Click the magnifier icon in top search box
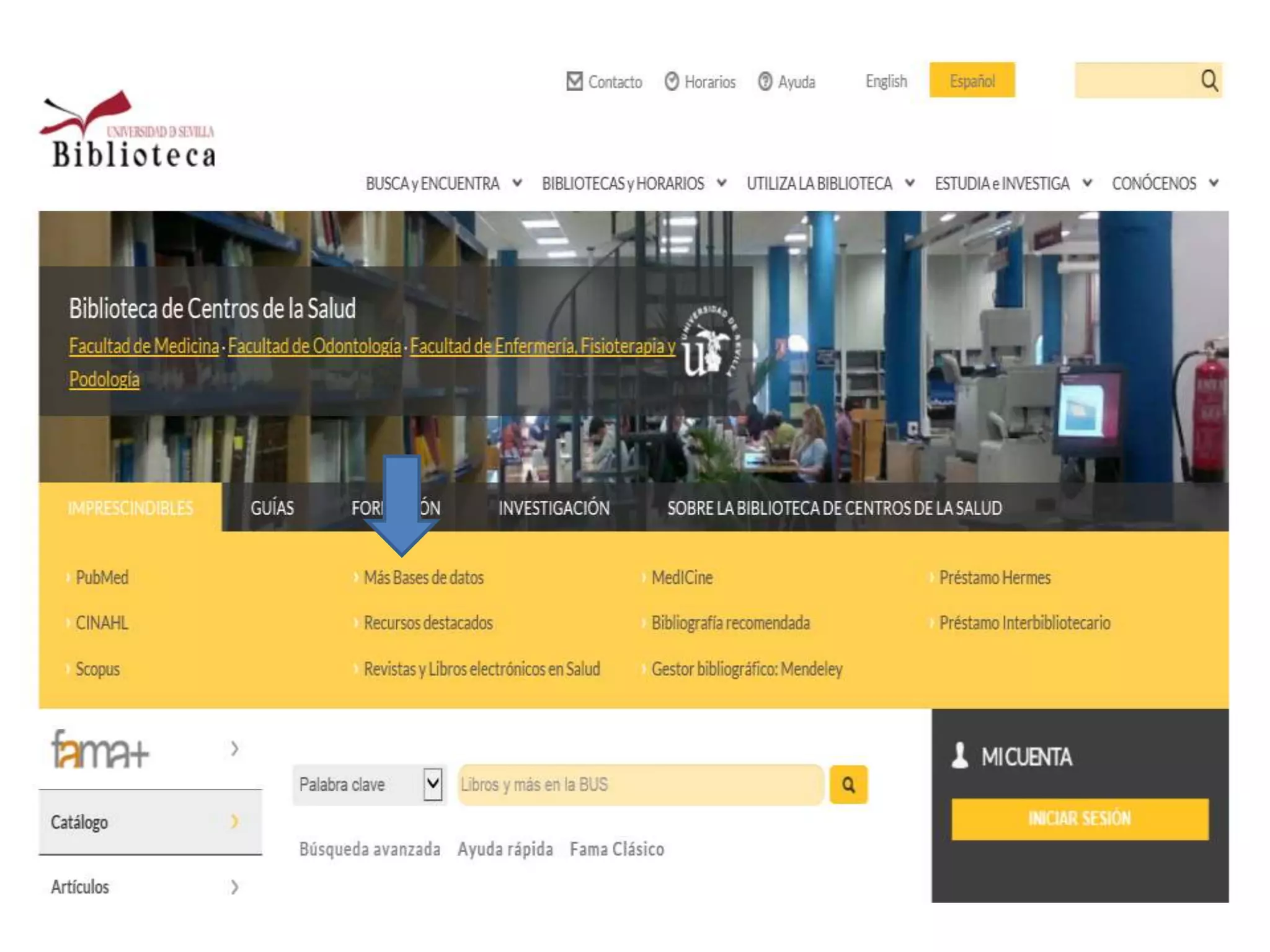Image resolution: width=1270 pixels, height=952 pixels. coord(1209,81)
